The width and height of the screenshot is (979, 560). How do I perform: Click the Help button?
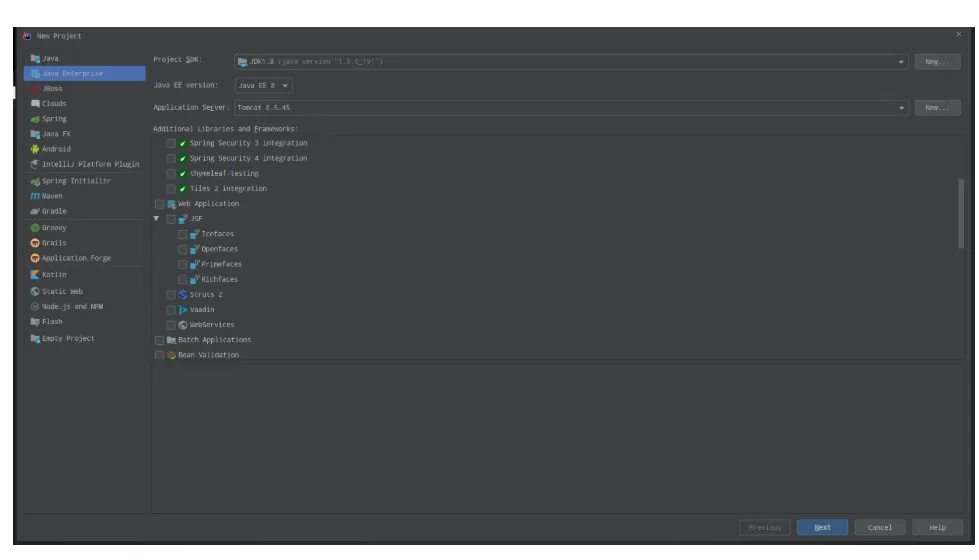coord(937,528)
